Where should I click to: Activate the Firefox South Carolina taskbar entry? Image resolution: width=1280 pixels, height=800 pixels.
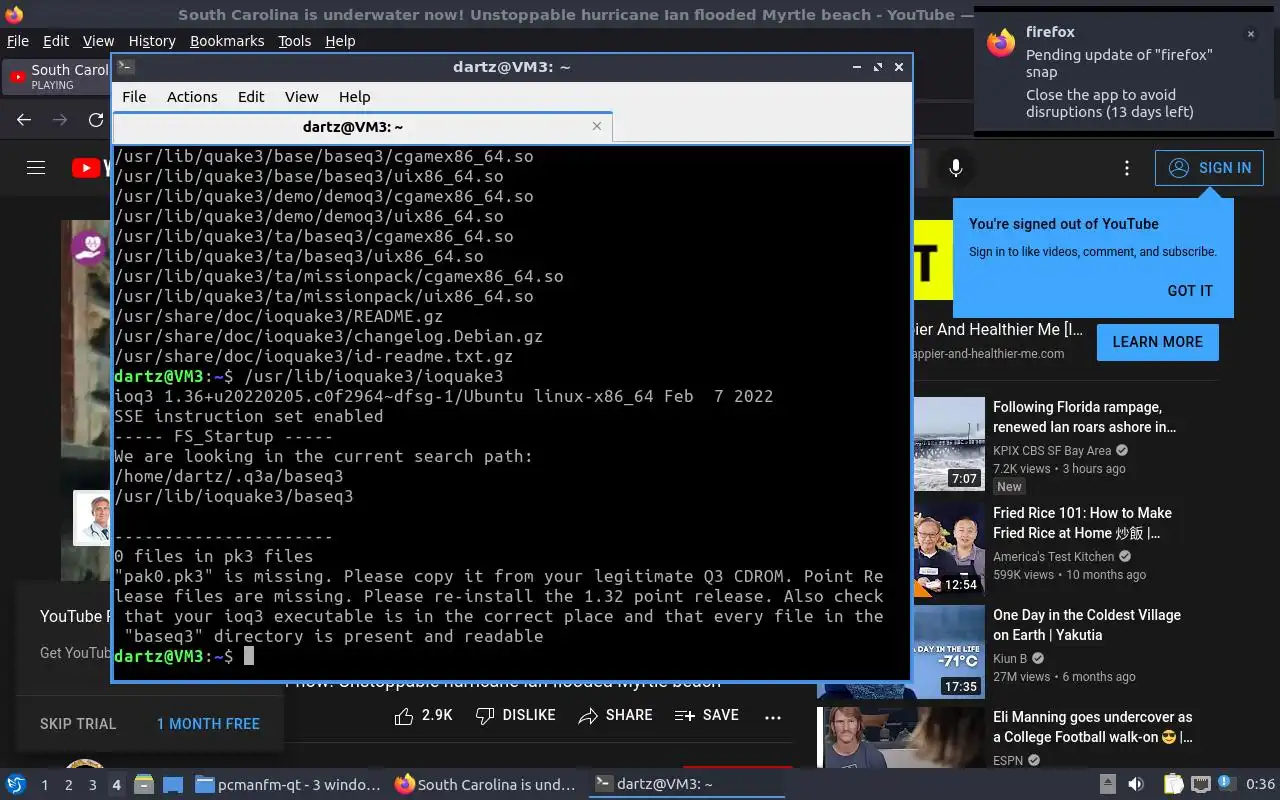coord(486,785)
